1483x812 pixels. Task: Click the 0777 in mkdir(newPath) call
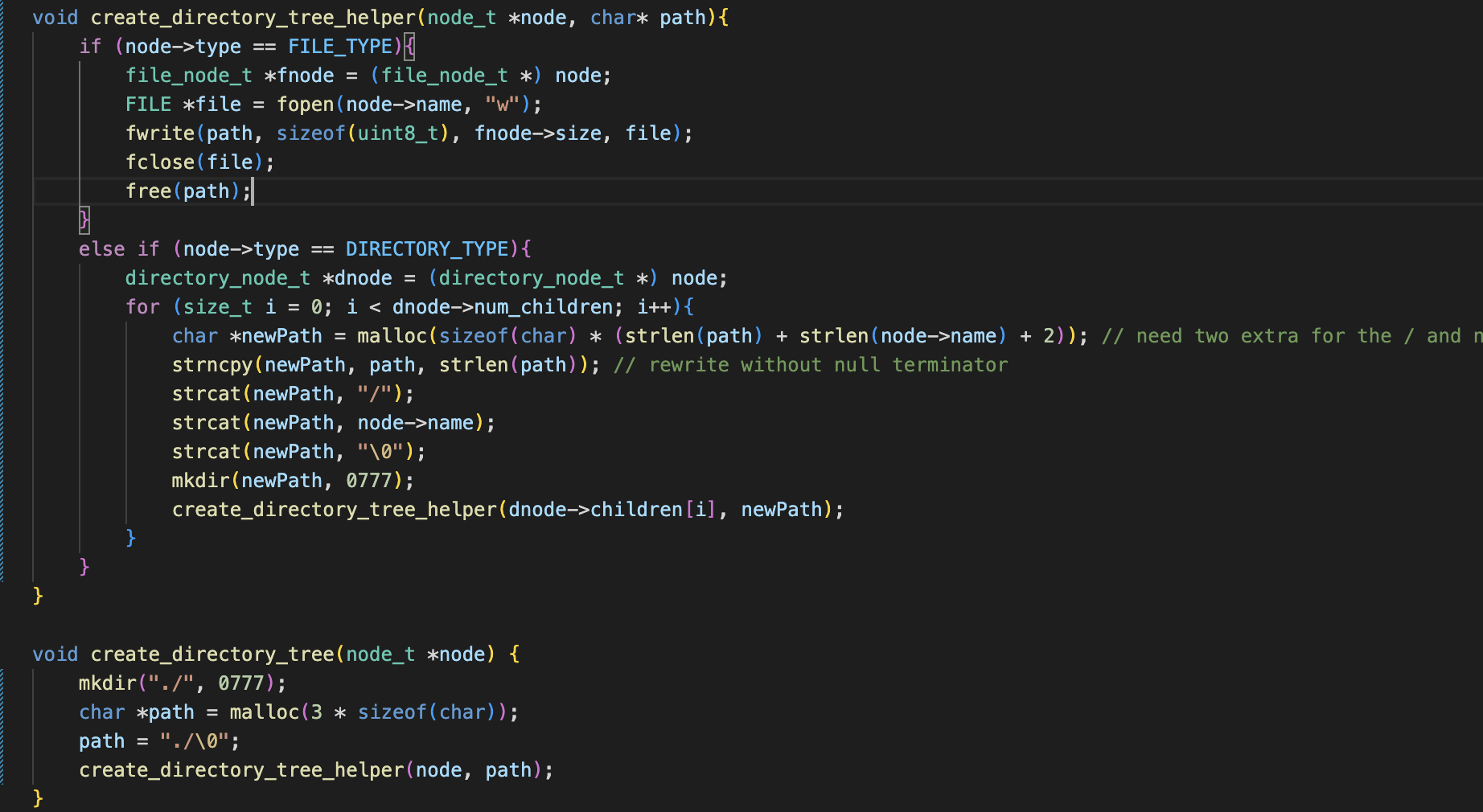[368, 481]
